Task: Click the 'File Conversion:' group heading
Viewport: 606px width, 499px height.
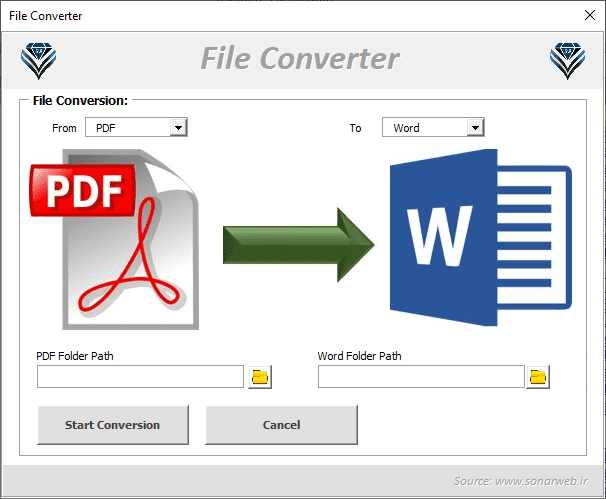Action: [80, 100]
